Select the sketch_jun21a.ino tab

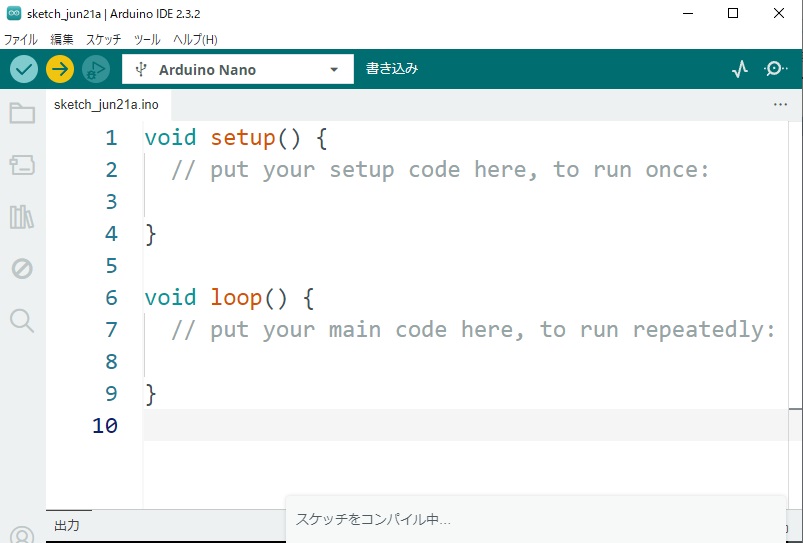pos(107,105)
